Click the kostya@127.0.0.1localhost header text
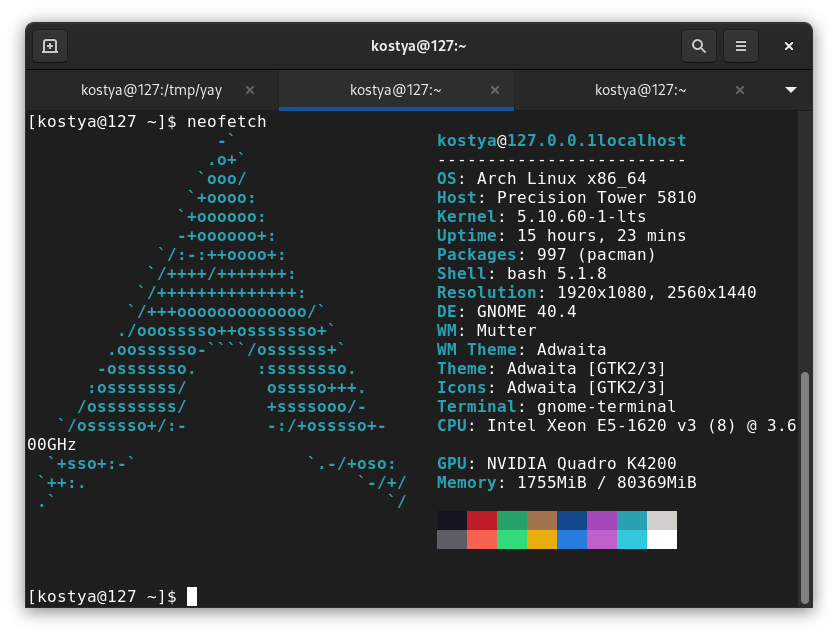 pyautogui.click(x=561, y=141)
